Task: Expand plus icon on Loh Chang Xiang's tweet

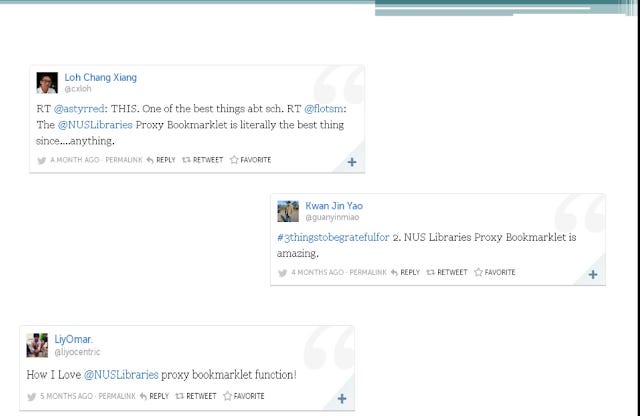Action: pos(352,162)
